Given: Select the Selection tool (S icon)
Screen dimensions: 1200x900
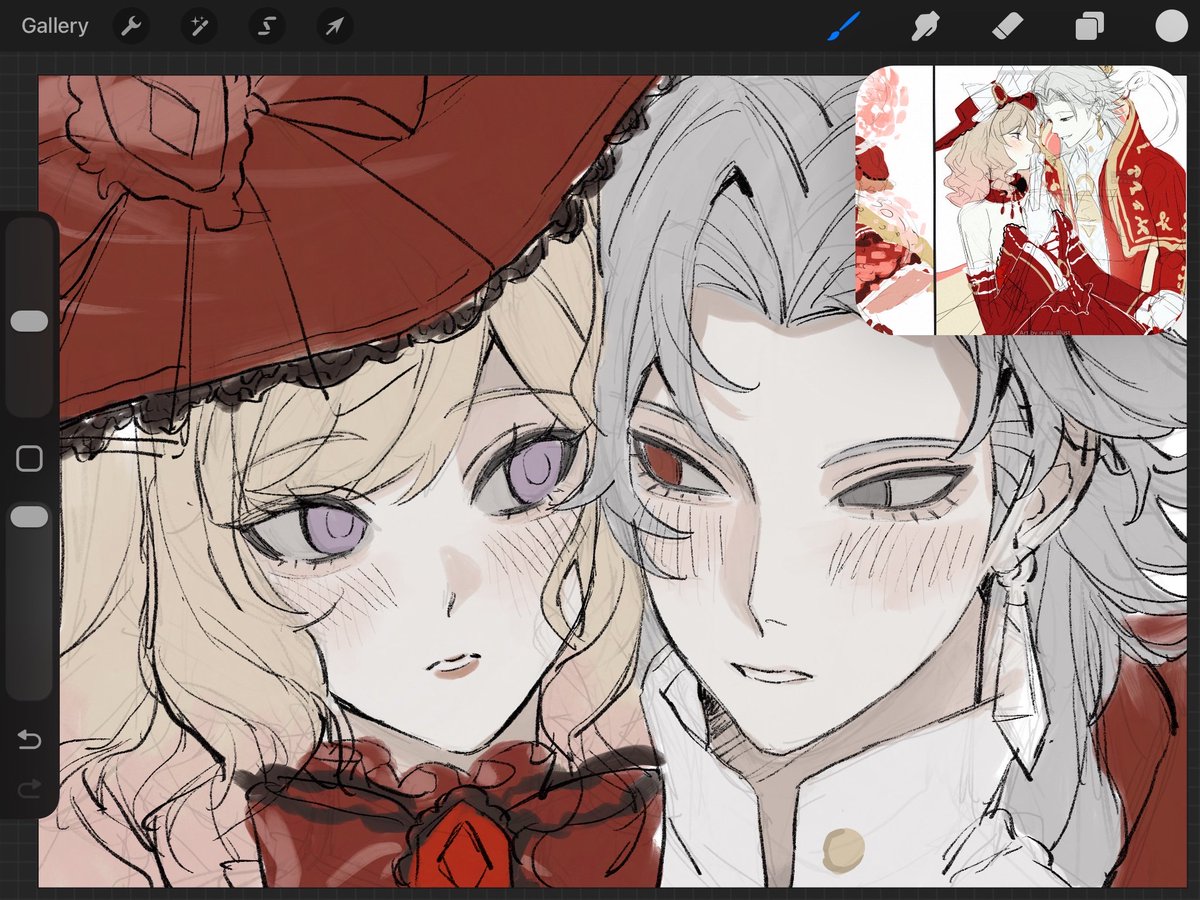Looking at the screenshot, I should pyautogui.click(x=267, y=26).
